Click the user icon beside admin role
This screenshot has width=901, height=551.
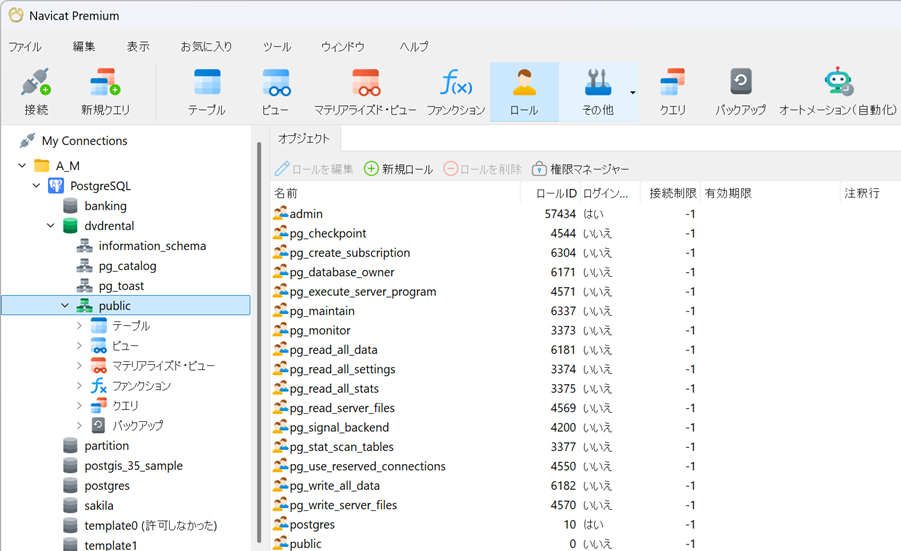click(280, 213)
